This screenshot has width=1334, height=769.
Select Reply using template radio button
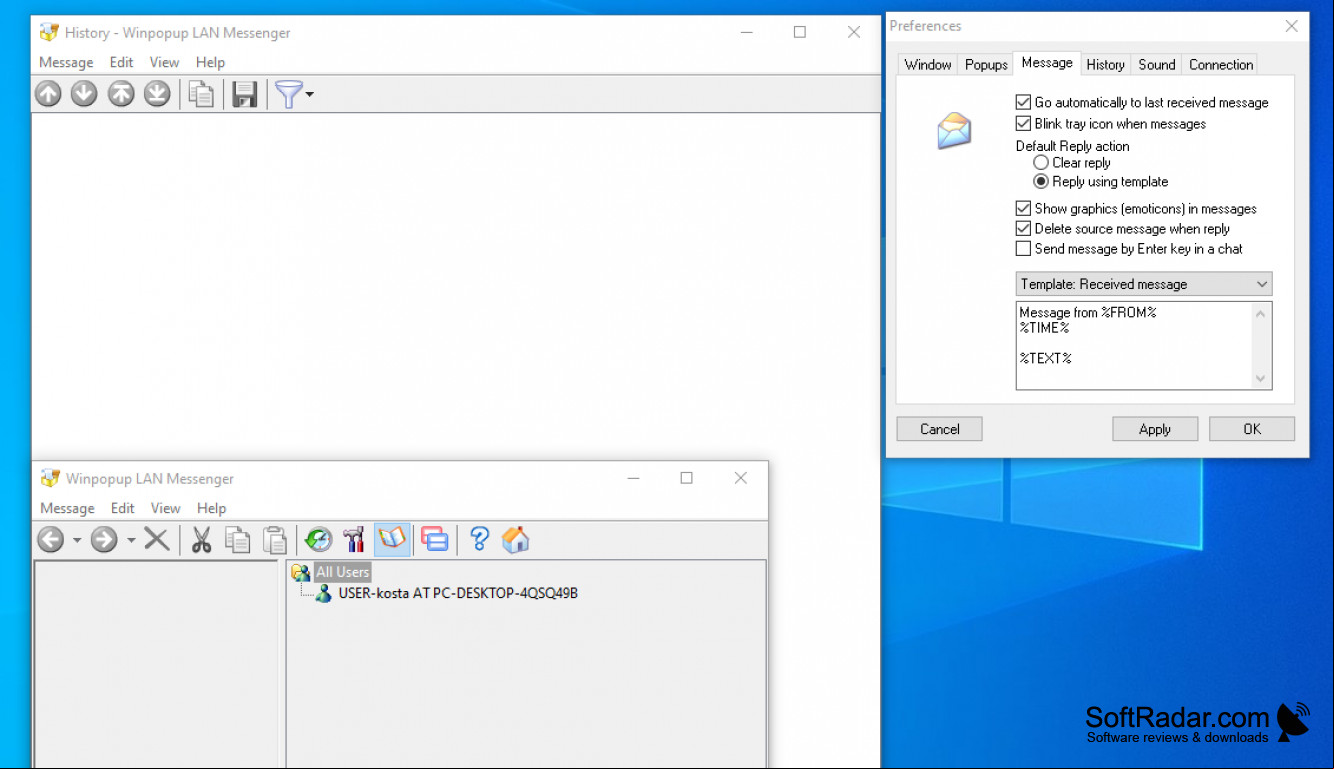point(1041,182)
